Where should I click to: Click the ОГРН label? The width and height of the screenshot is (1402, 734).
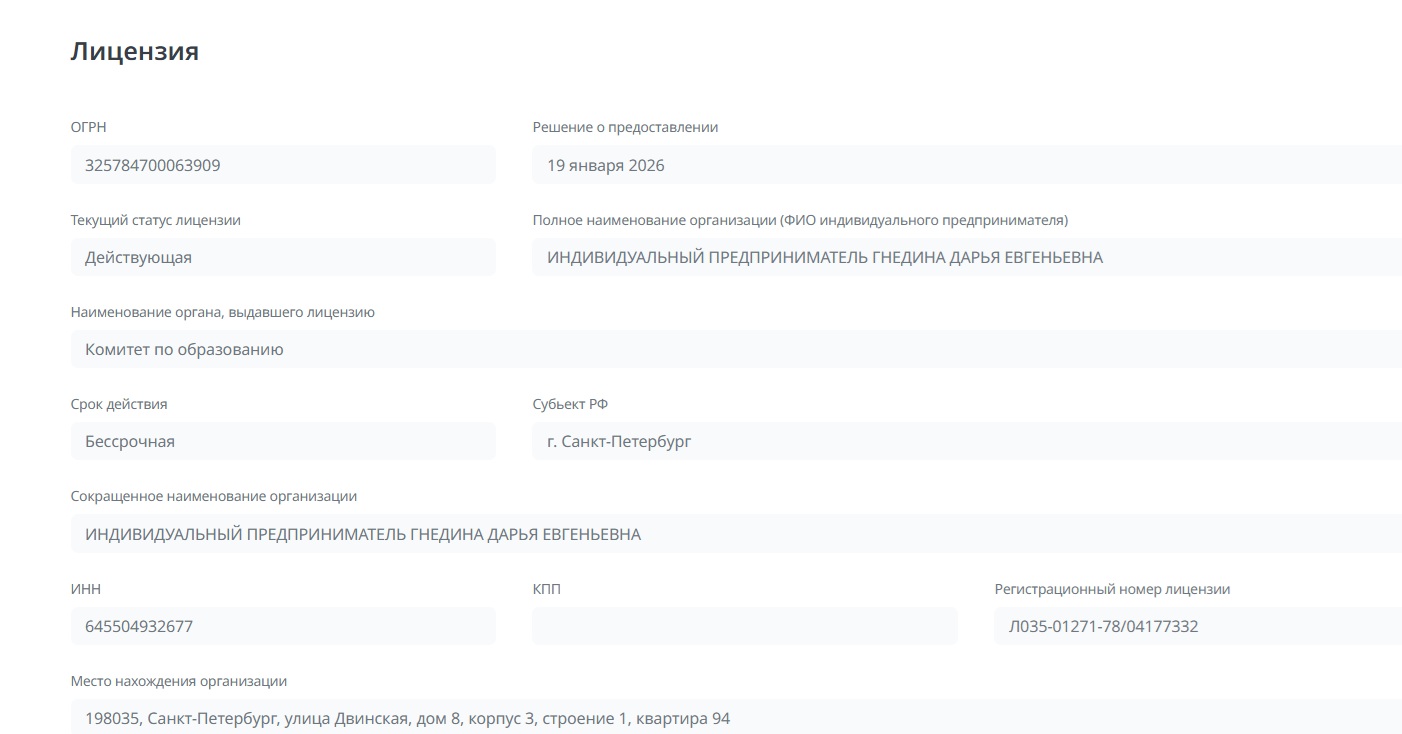point(89,127)
